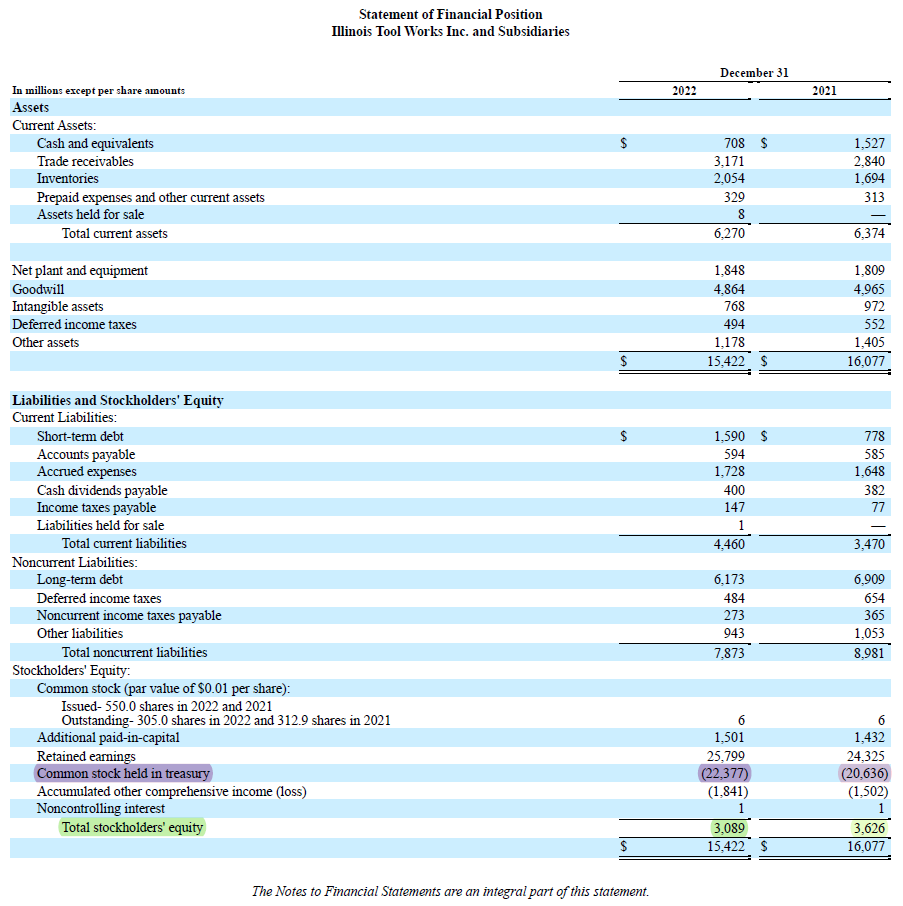The height and width of the screenshot is (906, 903).
Task: Select the 2021 inventories value 1,694
Action: pos(869,179)
